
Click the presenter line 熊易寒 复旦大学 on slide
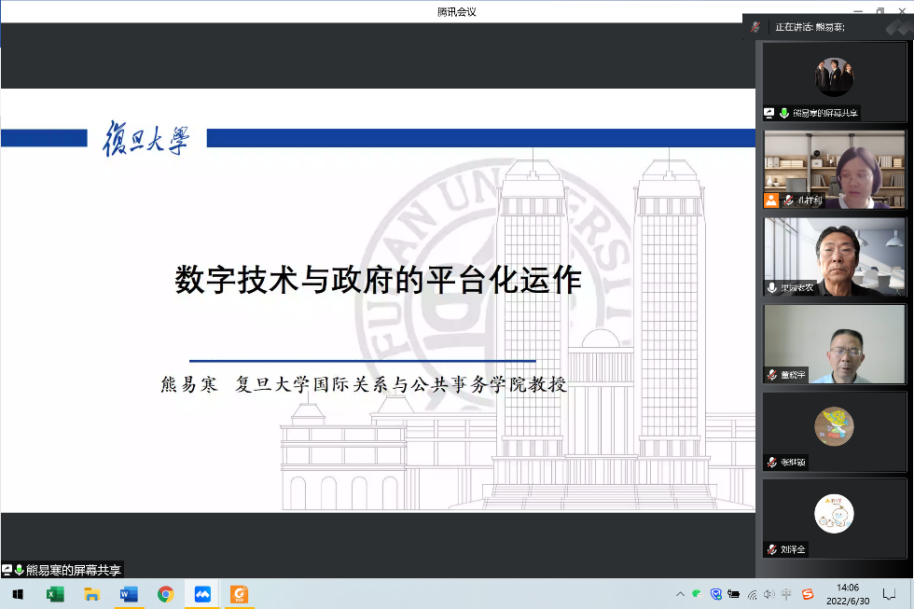point(364,385)
